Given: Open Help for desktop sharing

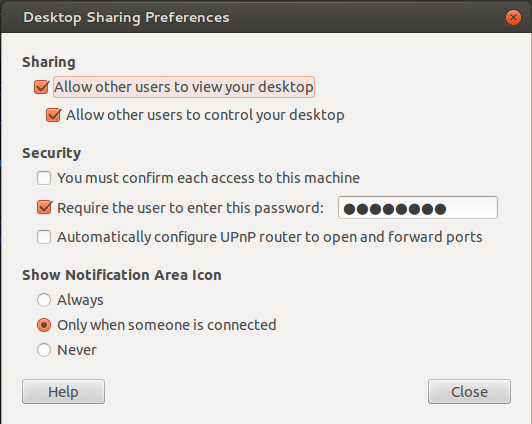Looking at the screenshot, I should (x=63, y=392).
